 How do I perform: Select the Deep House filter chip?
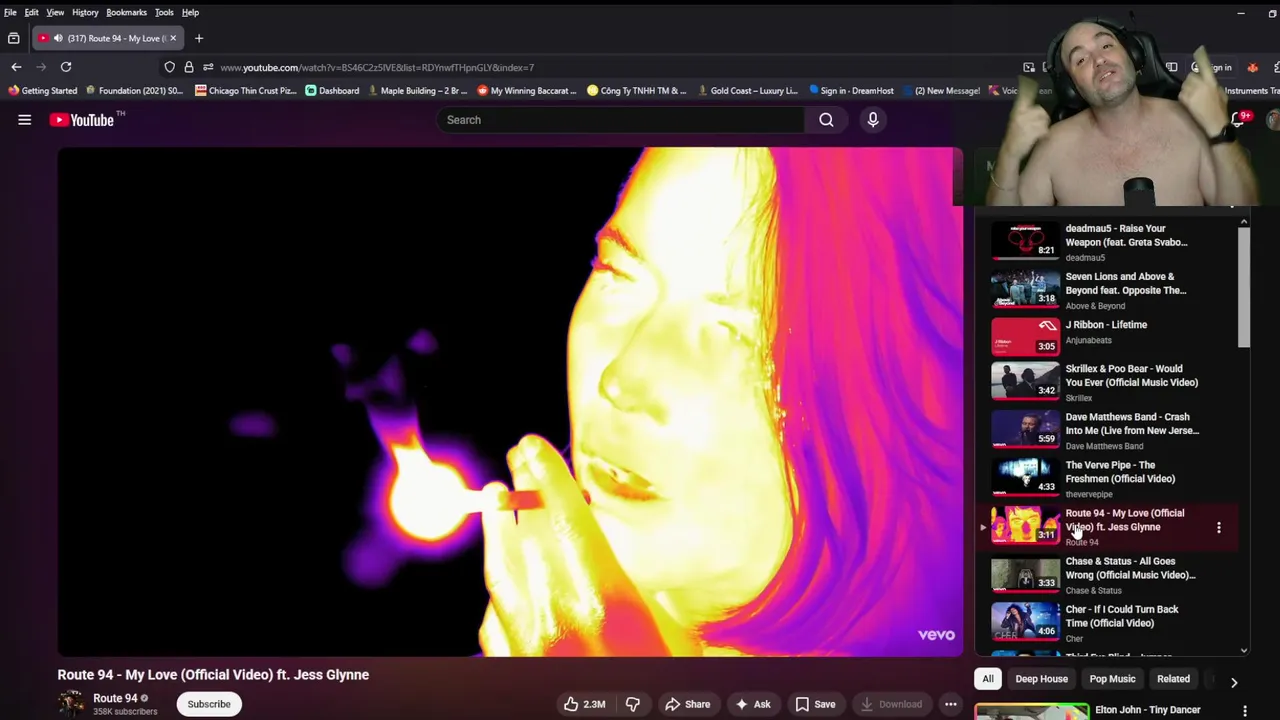click(1041, 679)
